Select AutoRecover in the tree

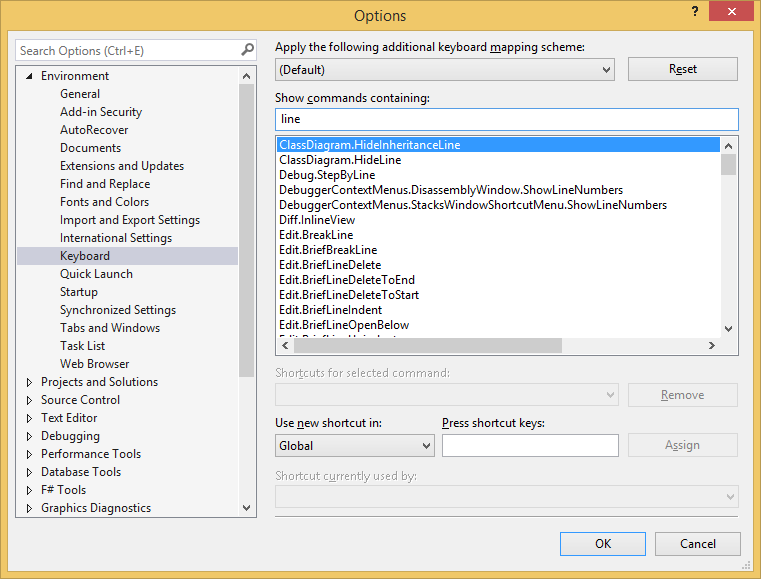click(x=94, y=130)
